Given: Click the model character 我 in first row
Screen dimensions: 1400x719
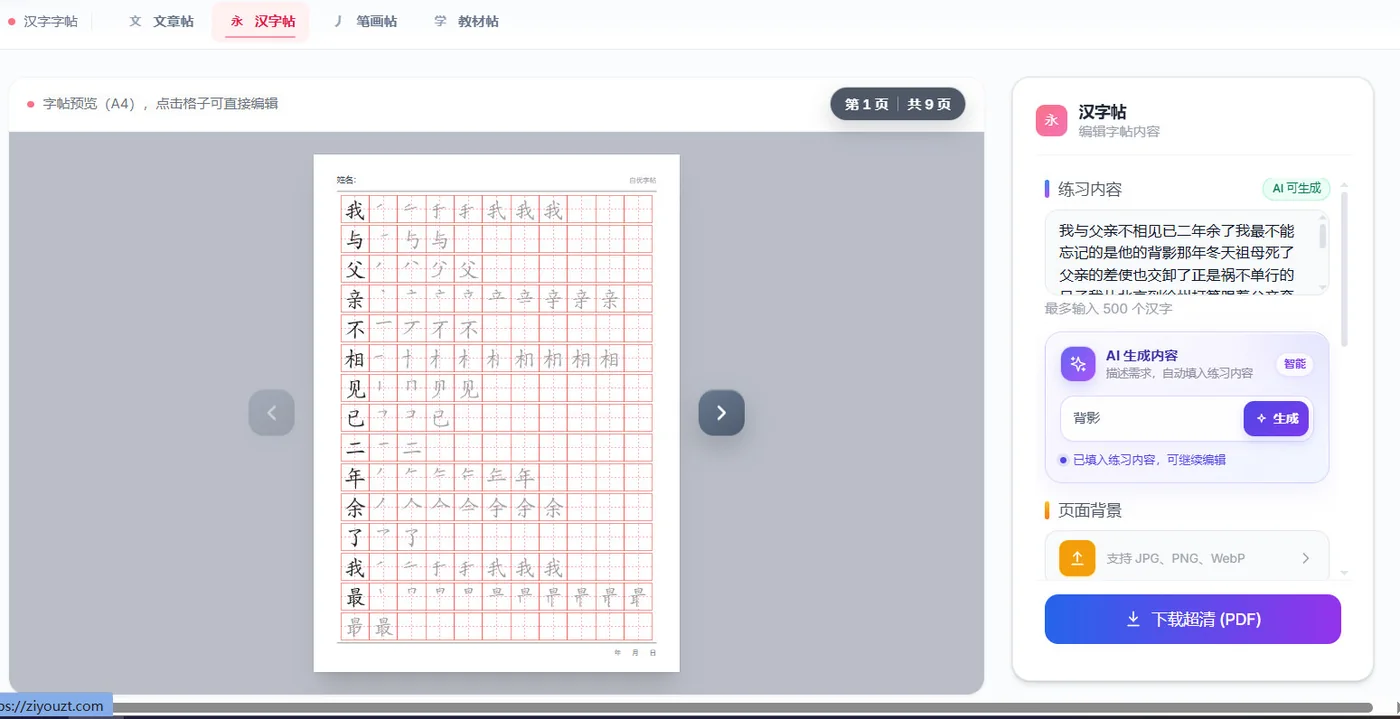Looking at the screenshot, I should [355, 210].
